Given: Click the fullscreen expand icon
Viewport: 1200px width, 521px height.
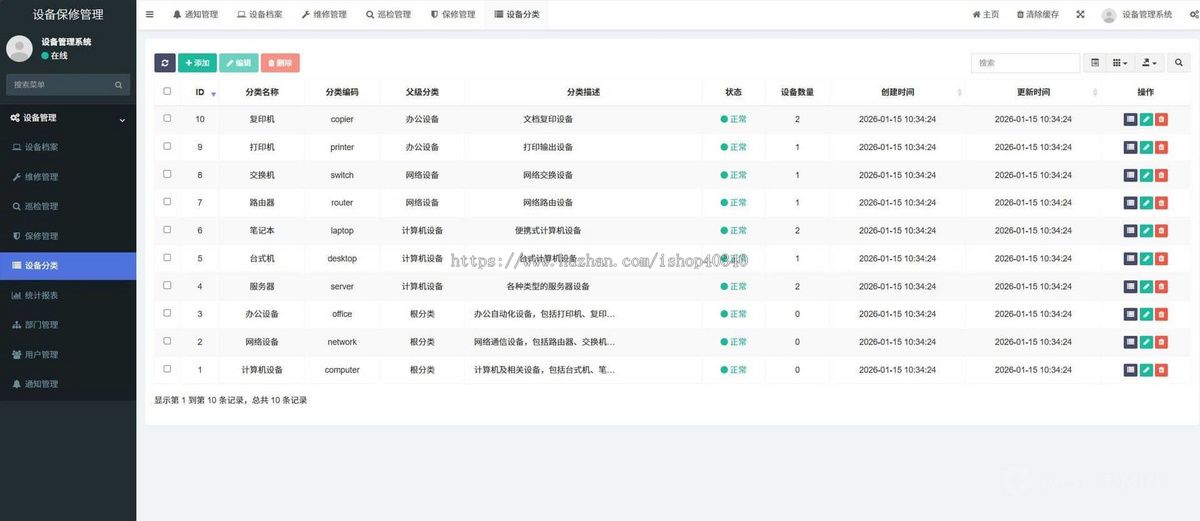Looking at the screenshot, I should coord(1080,15).
